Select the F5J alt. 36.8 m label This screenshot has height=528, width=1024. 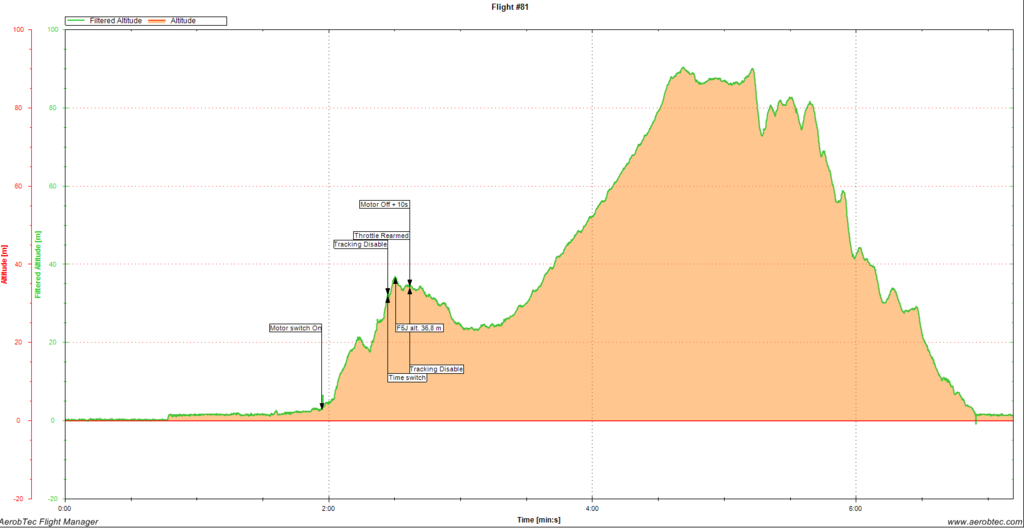[420, 328]
